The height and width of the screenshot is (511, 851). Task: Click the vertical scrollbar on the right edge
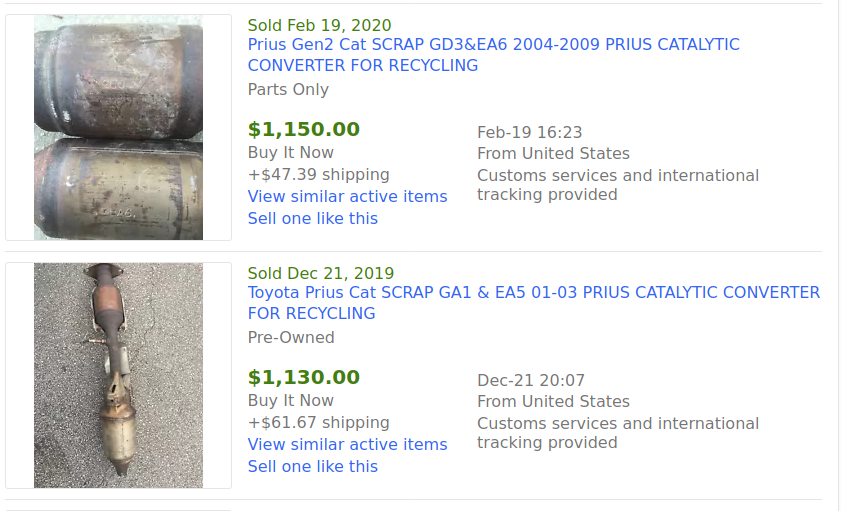(844, 250)
